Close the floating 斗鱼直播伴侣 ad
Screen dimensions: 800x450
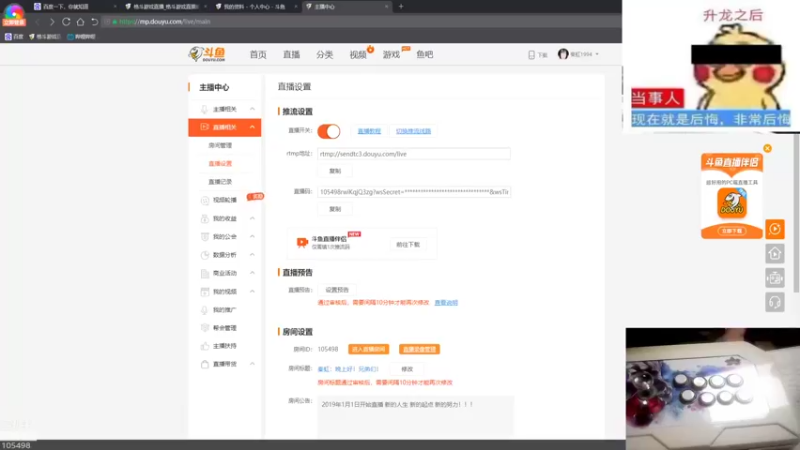(767, 148)
